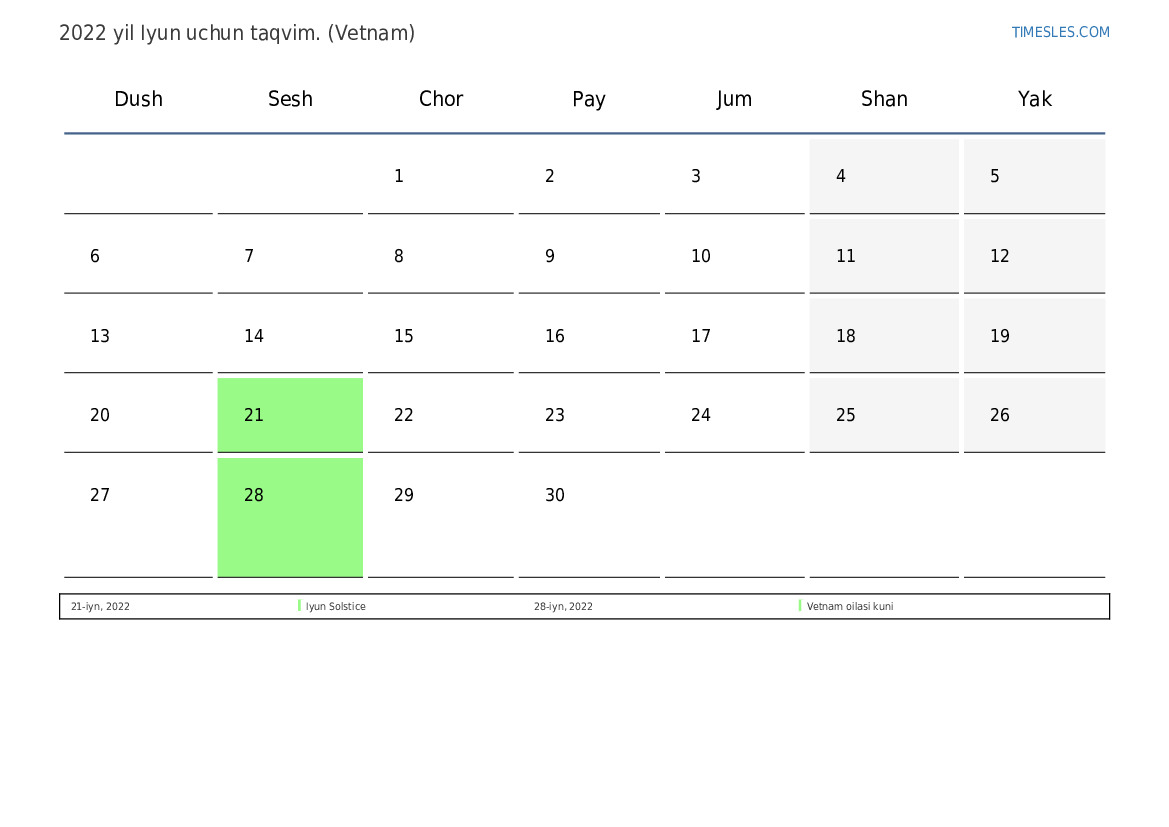Click day 9 in the calendar
This screenshot has height=827, width=1169.
(589, 256)
